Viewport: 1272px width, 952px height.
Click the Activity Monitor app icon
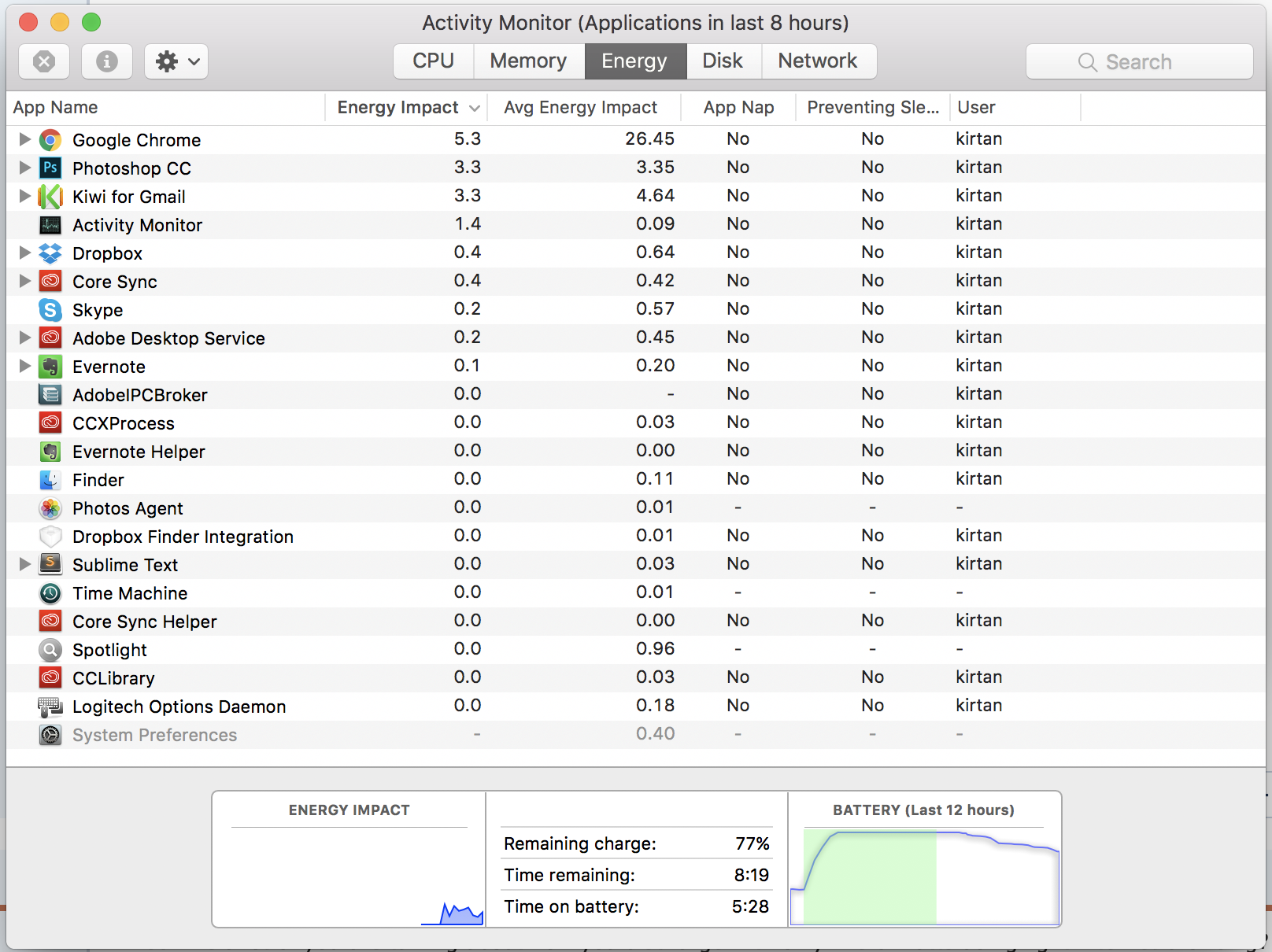tap(50, 225)
